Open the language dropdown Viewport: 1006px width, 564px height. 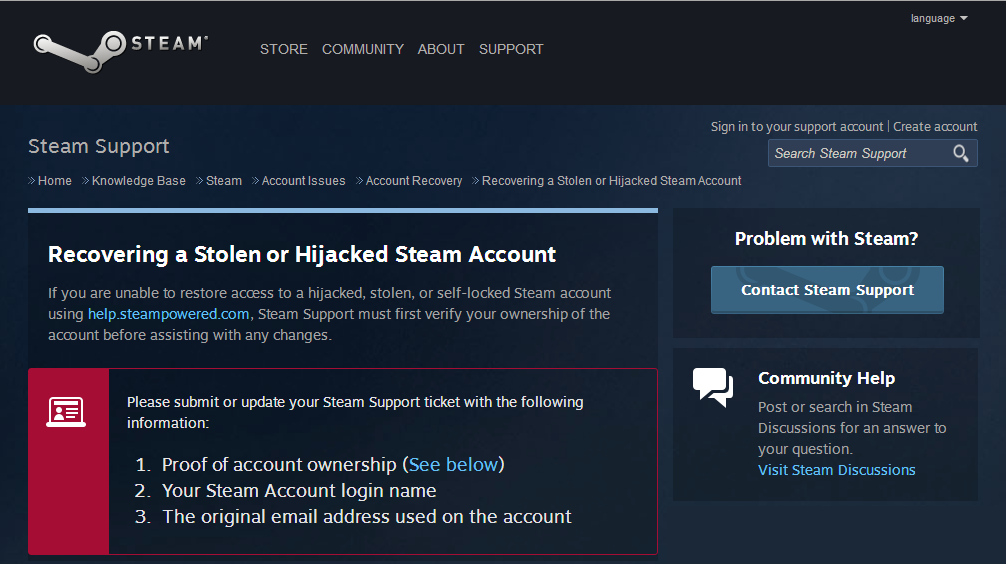tap(939, 19)
